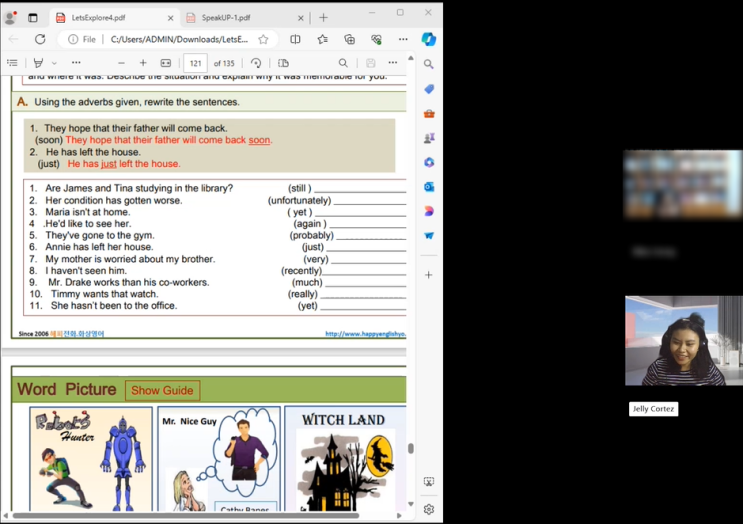This screenshot has height=524, width=743.
Task: Open sidebar search icon
Action: pyautogui.click(x=429, y=64)
